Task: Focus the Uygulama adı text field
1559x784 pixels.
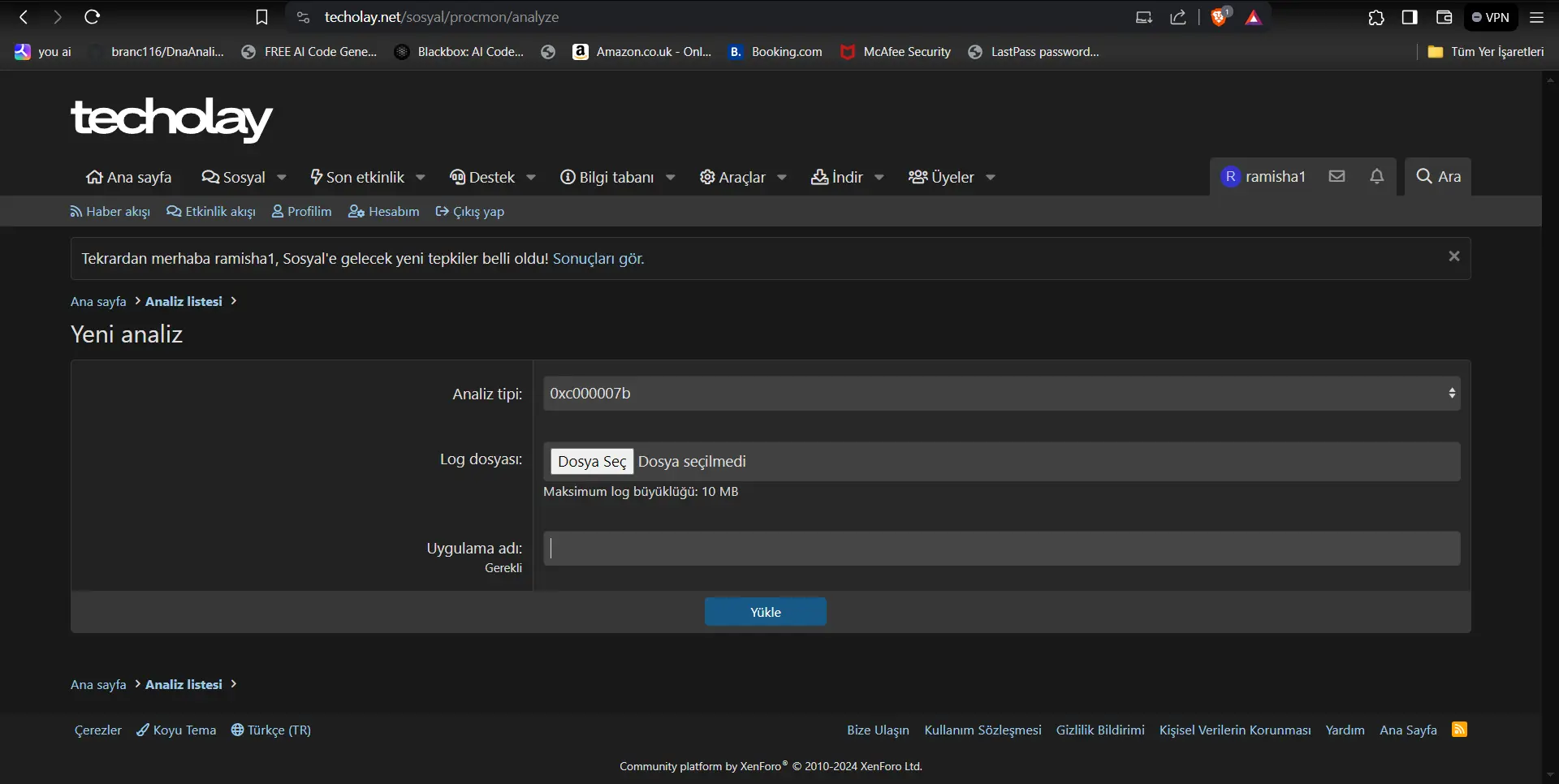Action: pos(1001,549)
